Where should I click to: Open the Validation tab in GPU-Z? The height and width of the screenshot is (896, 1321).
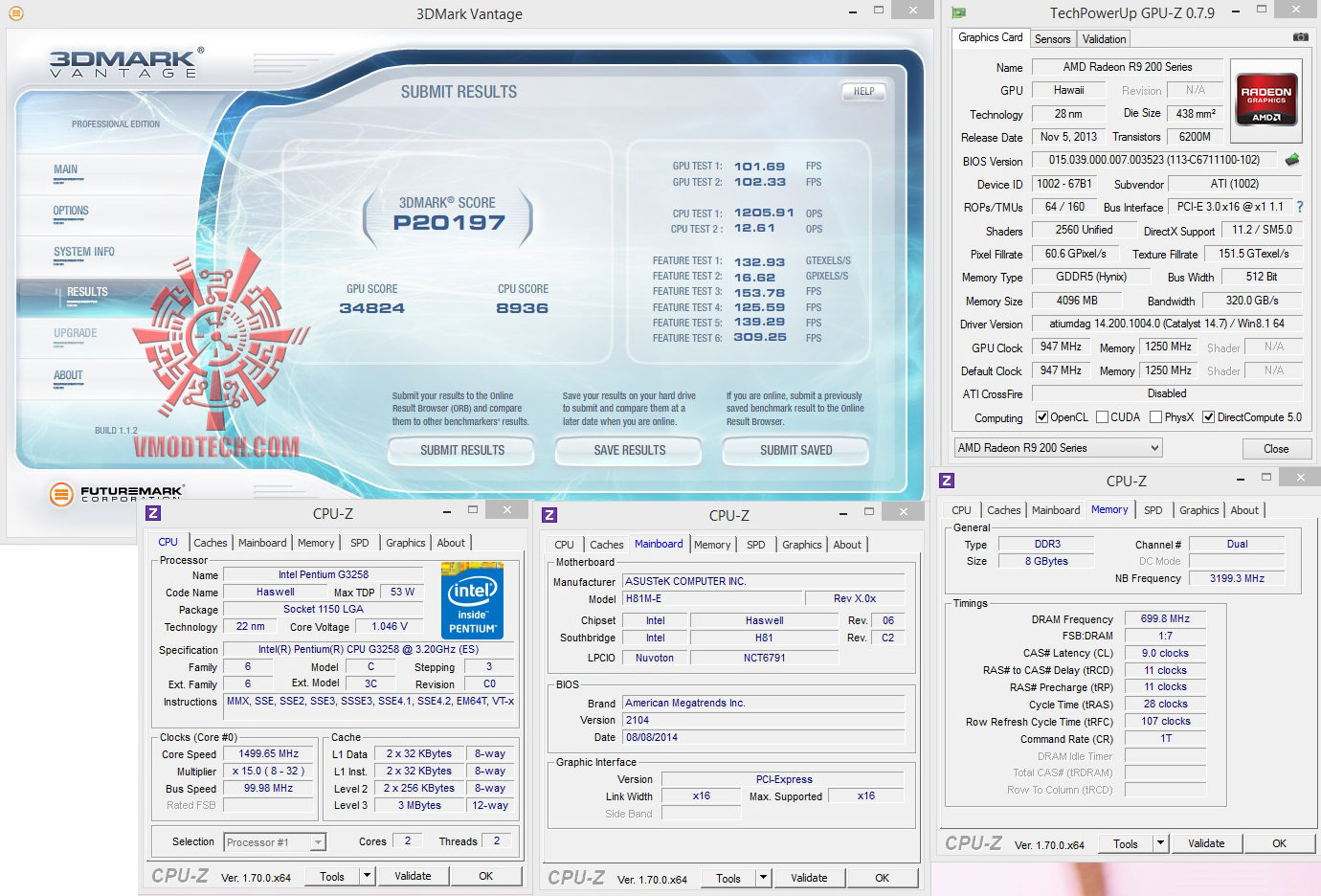[1104, 39]
